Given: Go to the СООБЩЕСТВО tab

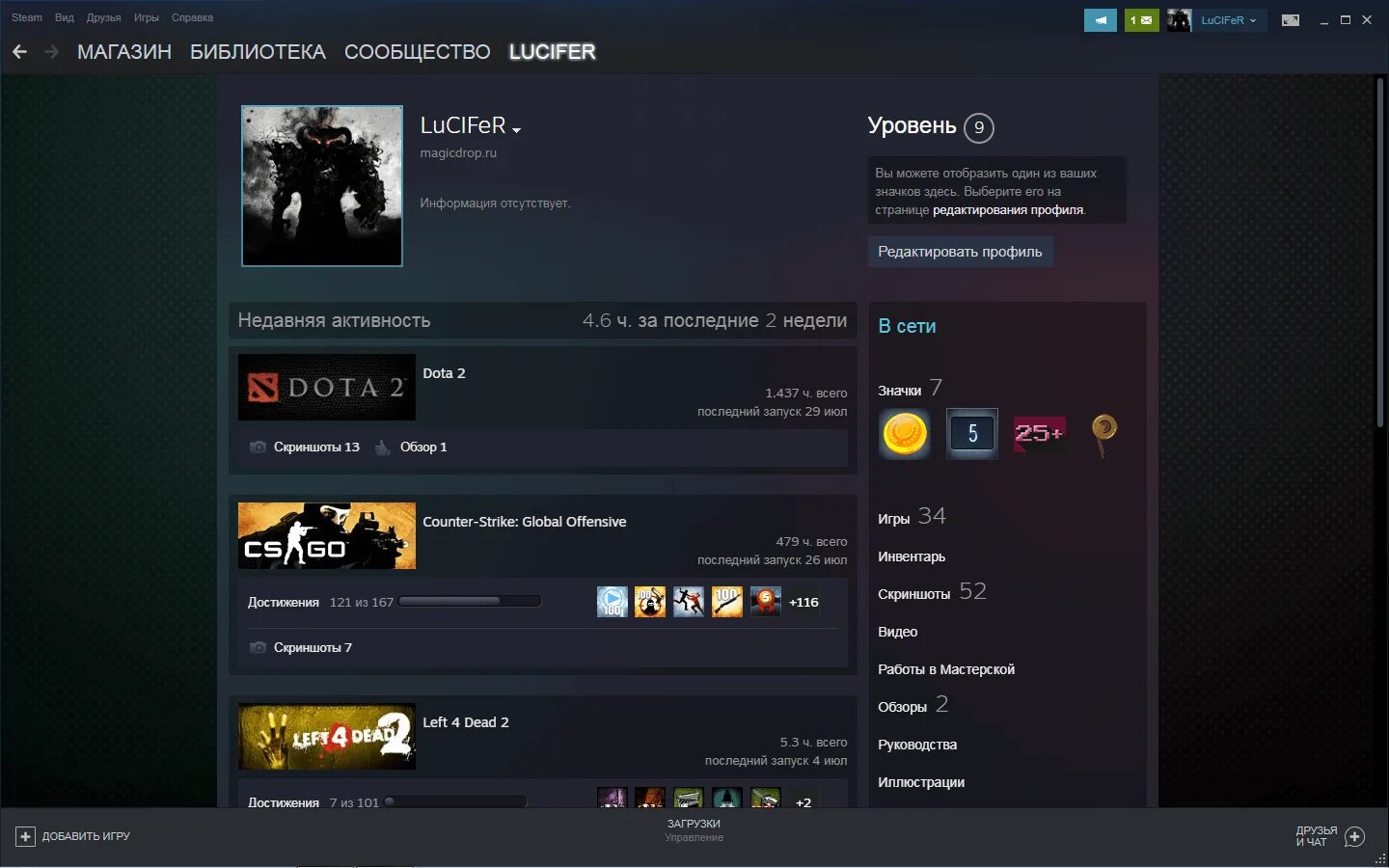Looking at the screenshot, I should [418, 52].
